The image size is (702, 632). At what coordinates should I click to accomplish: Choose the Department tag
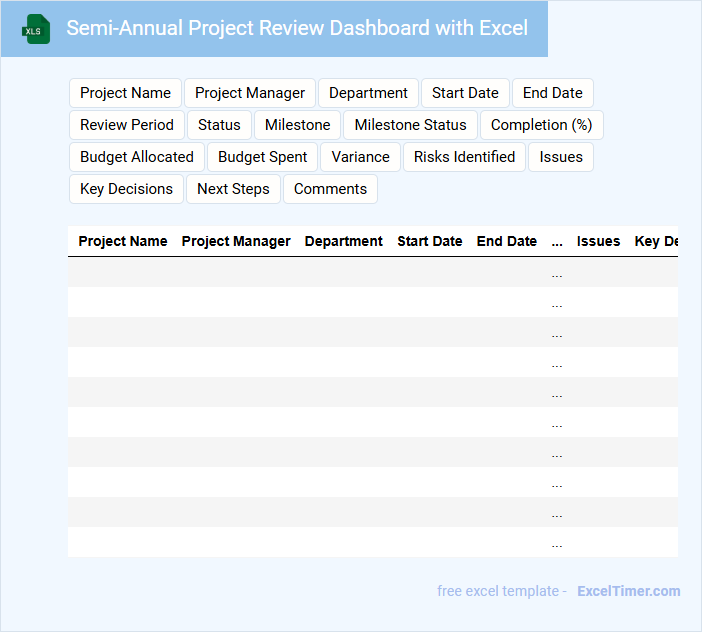pyautogui.click(x=368, y=93)
